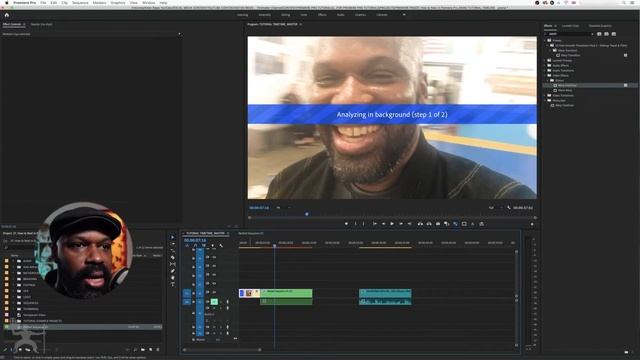
Task: Click the Extract button
Action: [x=429, y=224]
